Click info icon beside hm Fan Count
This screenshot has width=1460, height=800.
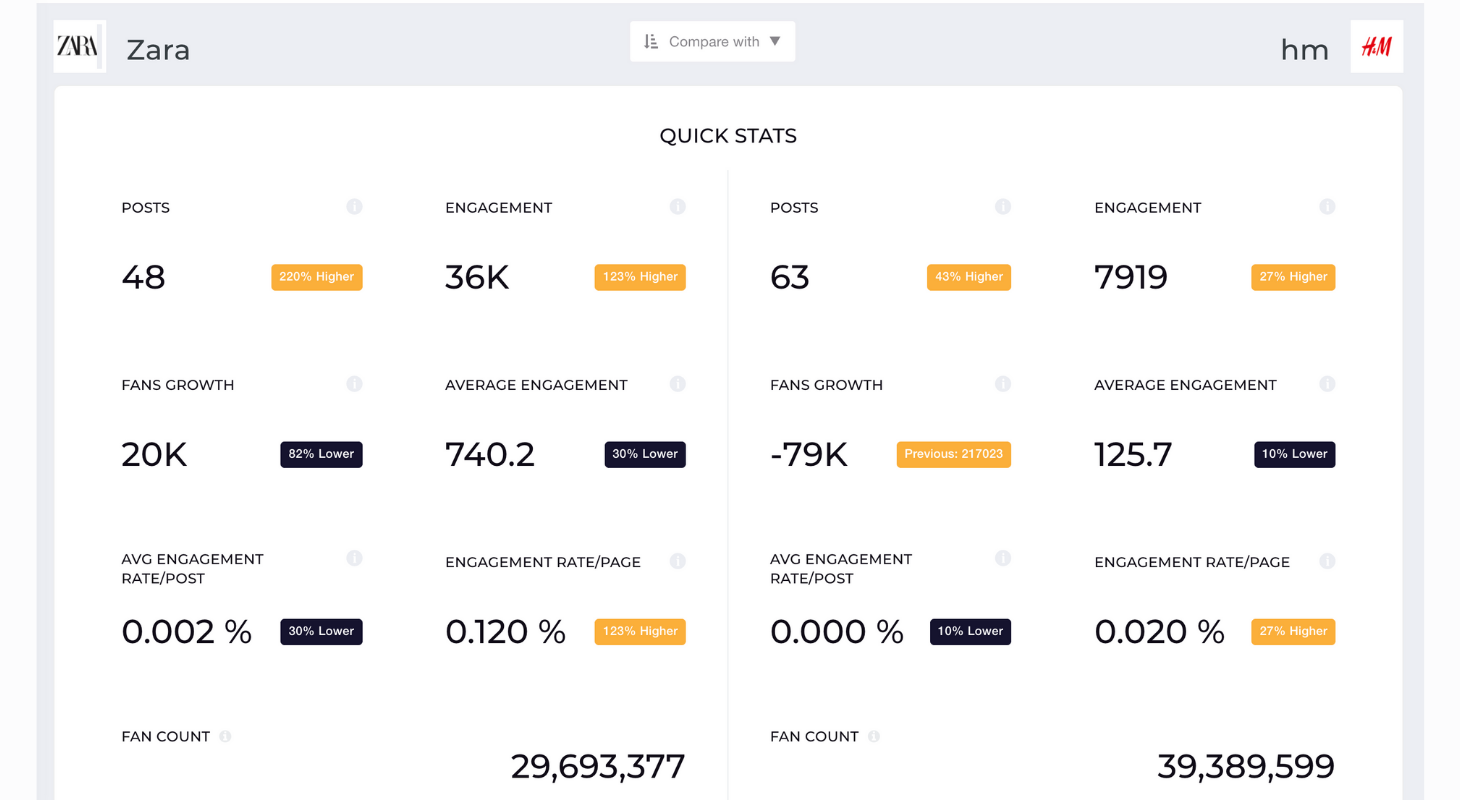[x=874, y=737]
